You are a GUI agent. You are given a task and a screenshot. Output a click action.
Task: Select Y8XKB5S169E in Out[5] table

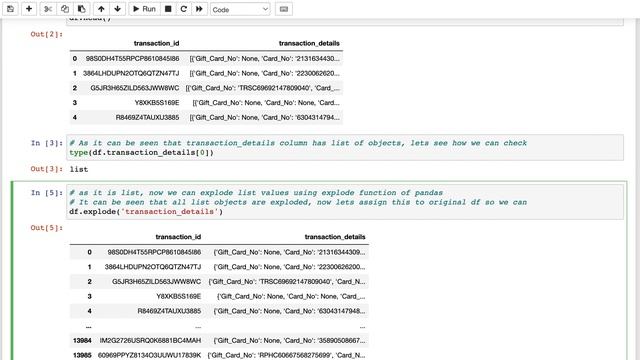click(178, 296)
